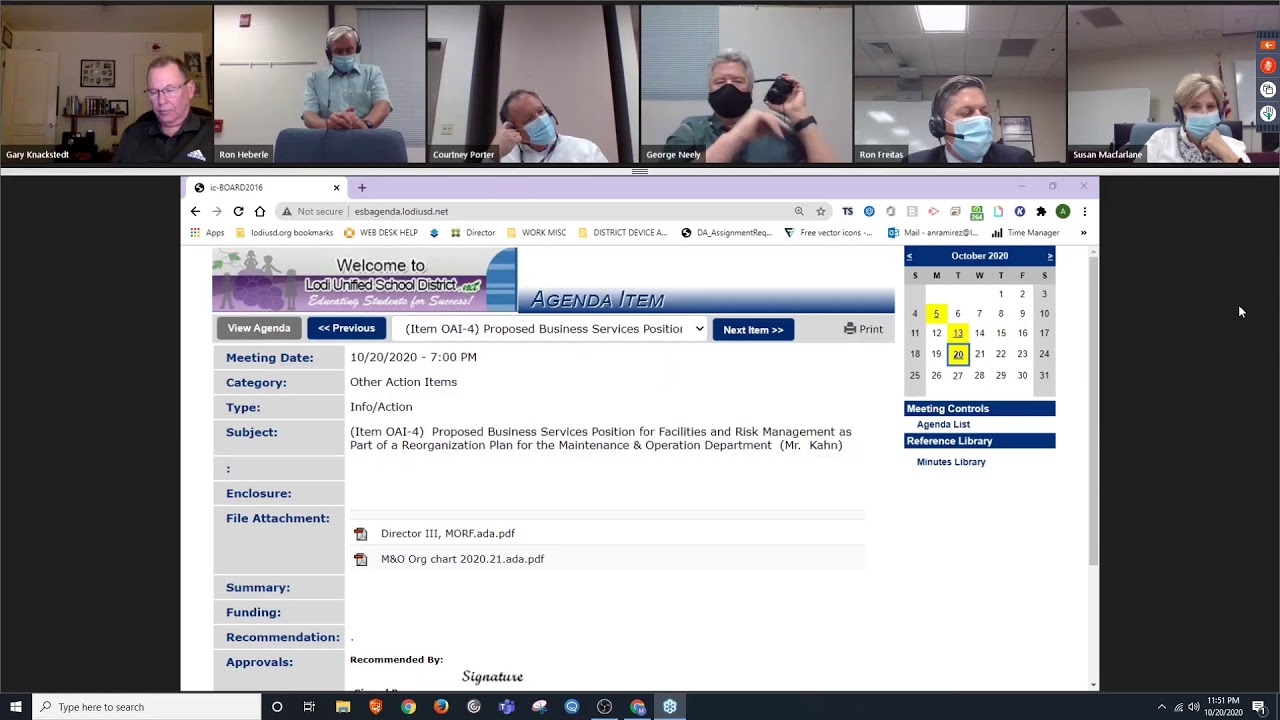Open a new browser tab
Screen dimensions: 1280x720
[362, 187]
